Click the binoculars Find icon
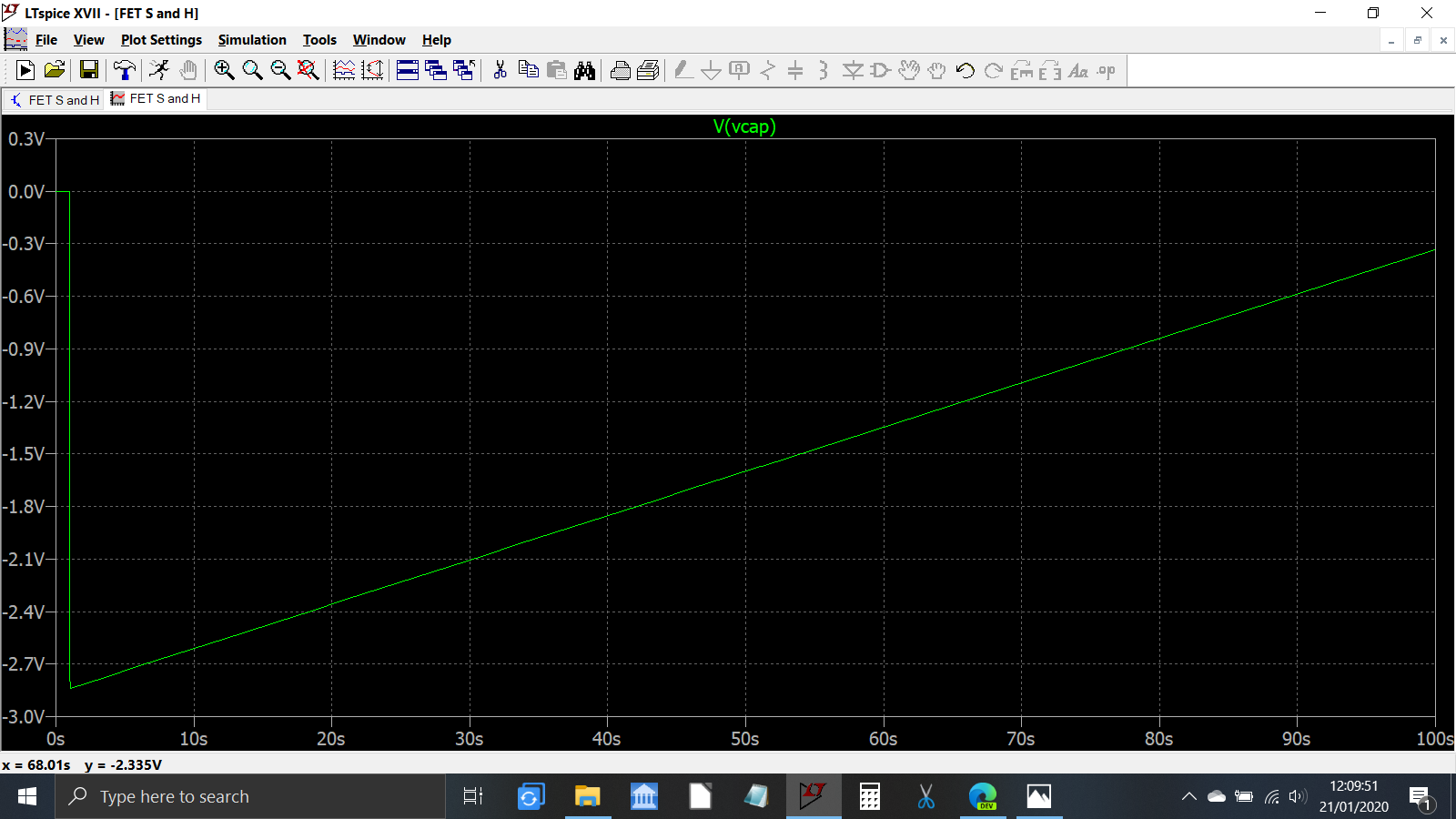 point(584,70)
